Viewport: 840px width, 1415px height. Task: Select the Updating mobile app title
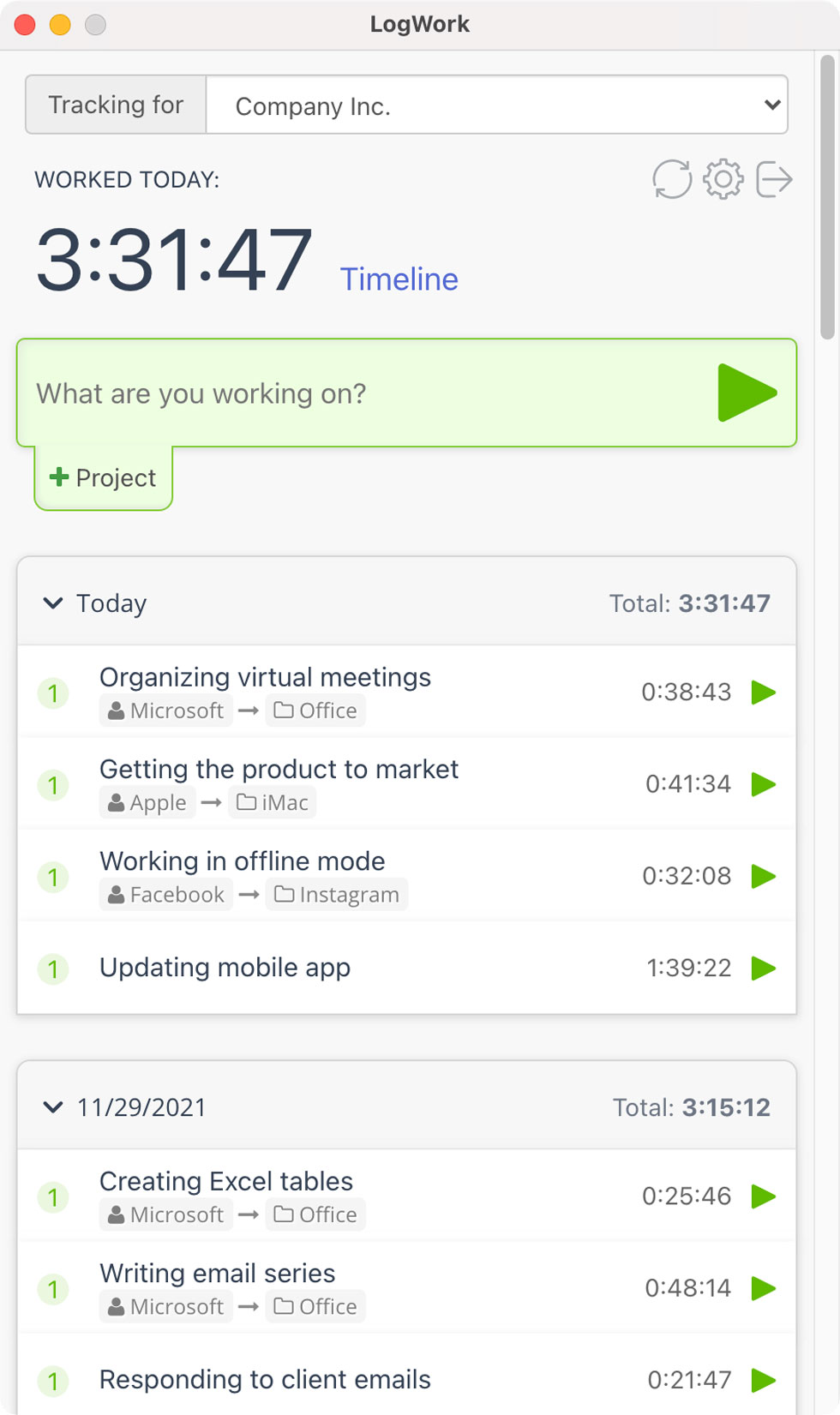(225, 968)
